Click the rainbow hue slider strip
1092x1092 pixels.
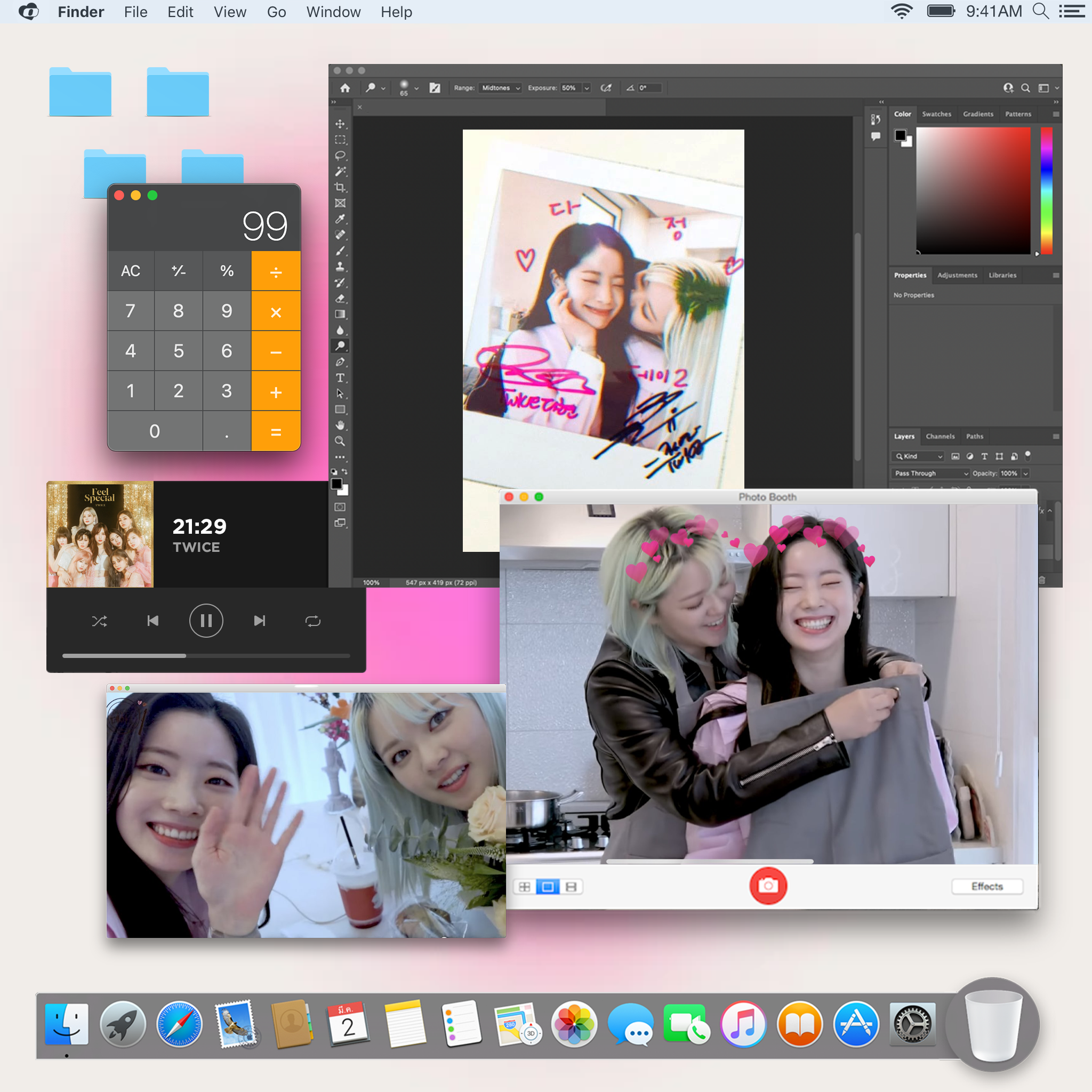[x=1046, y=190]
